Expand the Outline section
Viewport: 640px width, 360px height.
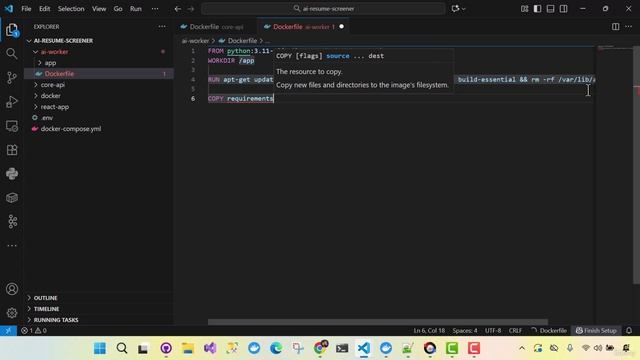[x=99, y=298]
